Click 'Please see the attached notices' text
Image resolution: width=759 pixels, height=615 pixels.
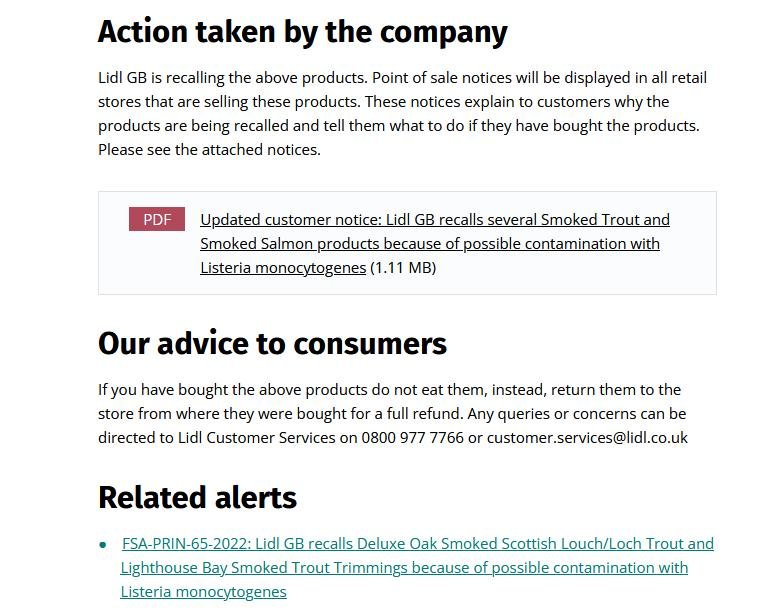(x=209, y=150)
